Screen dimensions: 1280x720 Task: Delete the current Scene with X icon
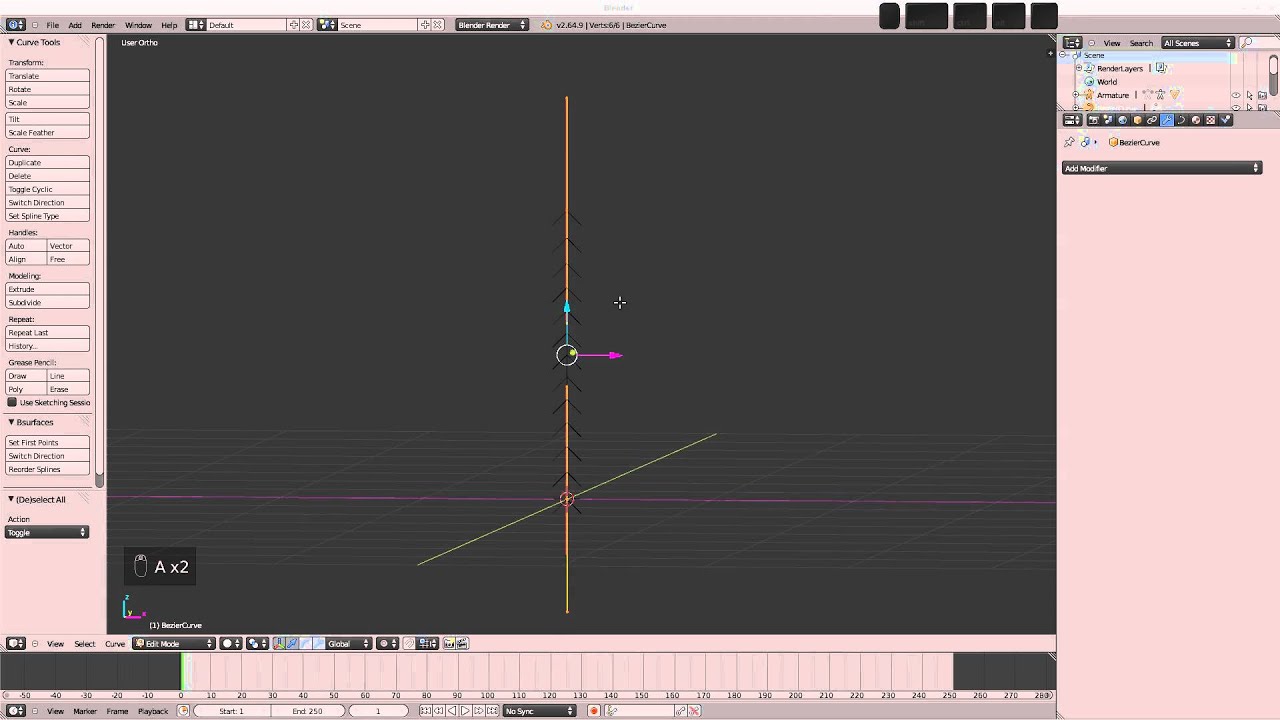tap(438, 25)
